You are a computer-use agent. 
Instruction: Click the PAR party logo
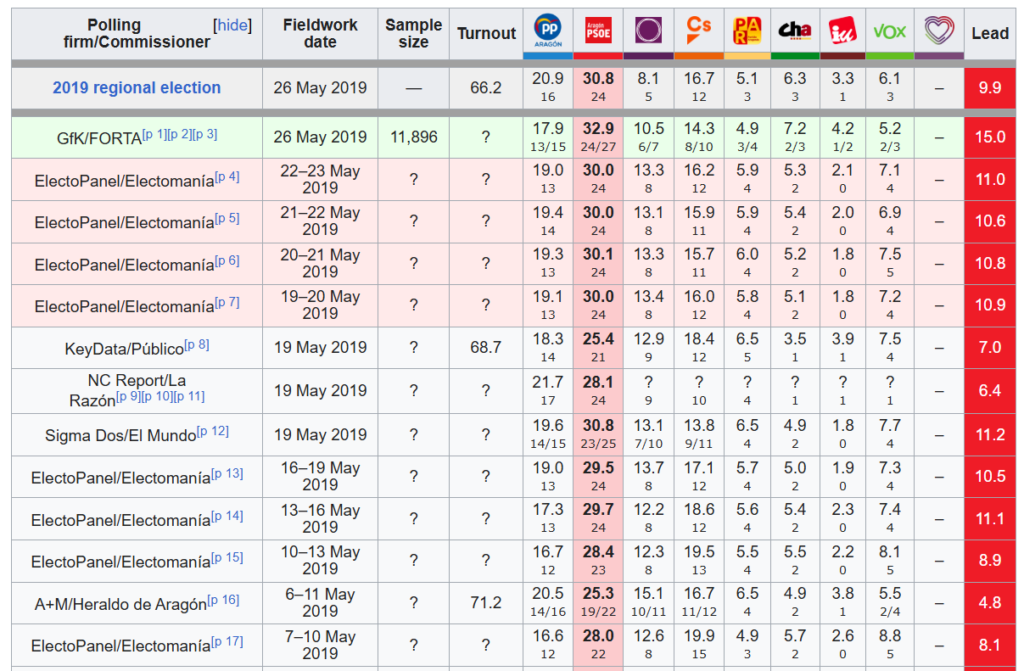(746, 31)
